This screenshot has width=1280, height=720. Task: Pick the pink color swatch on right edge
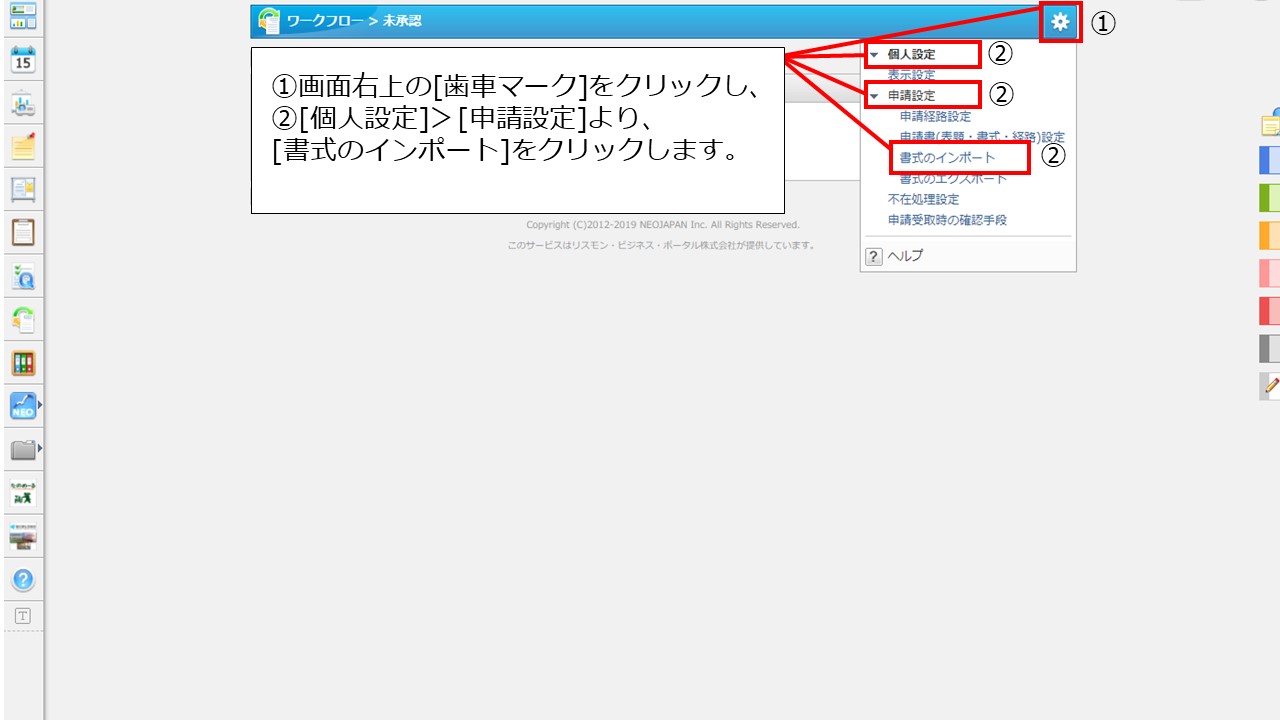coord(1270,273)
